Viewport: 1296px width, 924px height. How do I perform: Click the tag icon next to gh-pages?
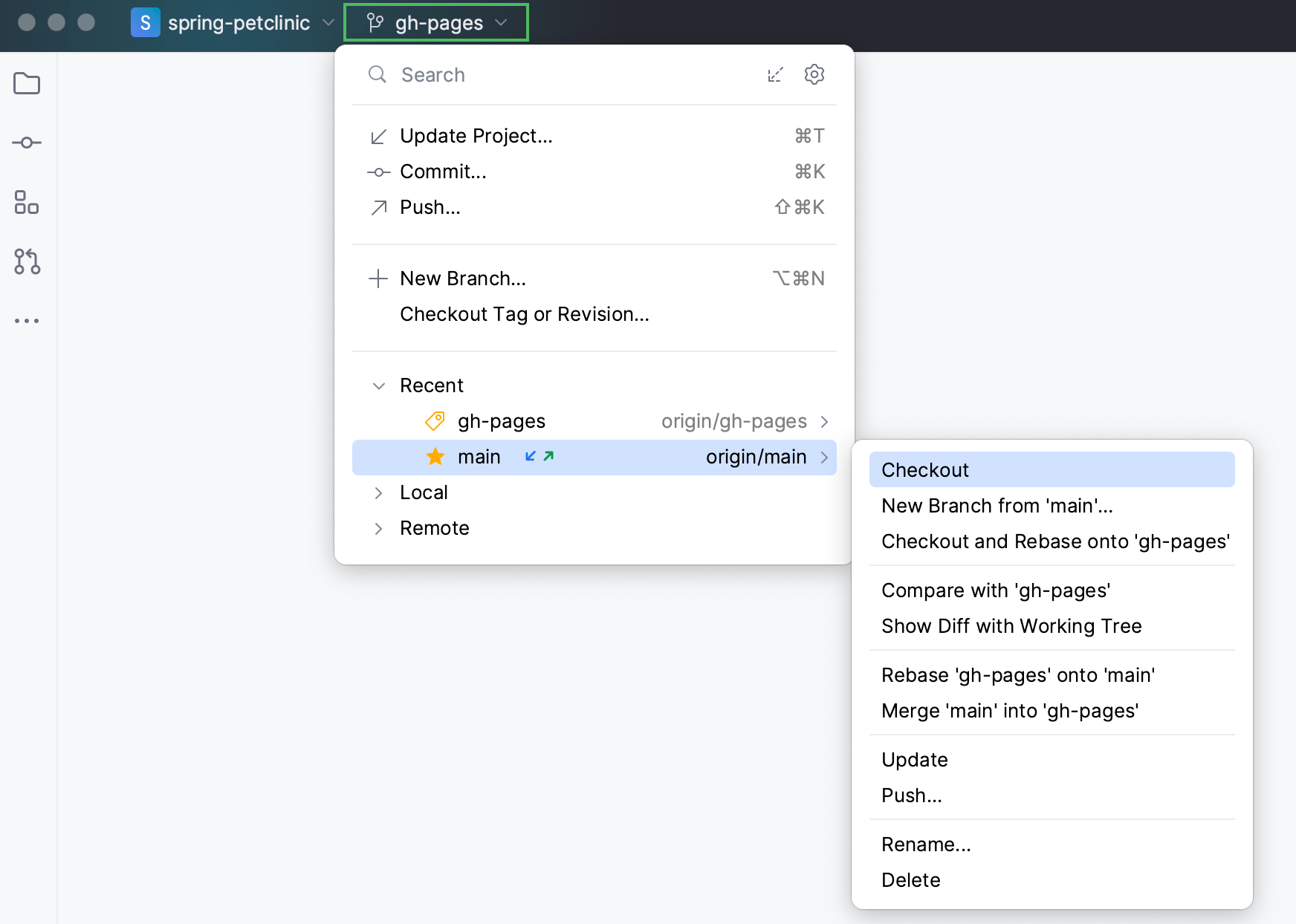tap(435, 420)
